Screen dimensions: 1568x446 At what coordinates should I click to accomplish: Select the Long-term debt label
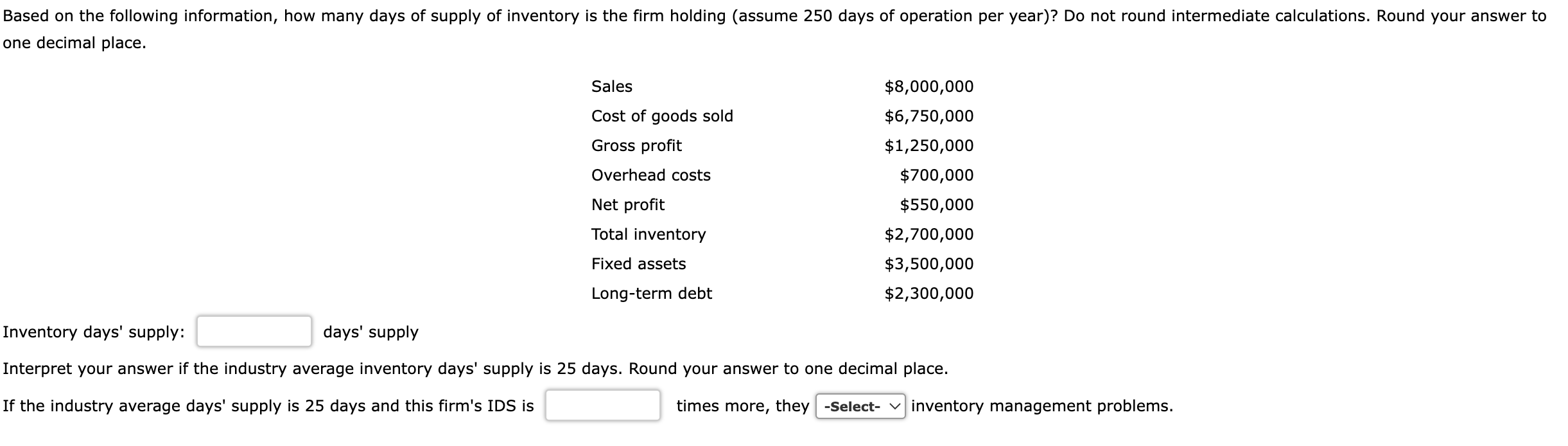(x=651, y=294)
